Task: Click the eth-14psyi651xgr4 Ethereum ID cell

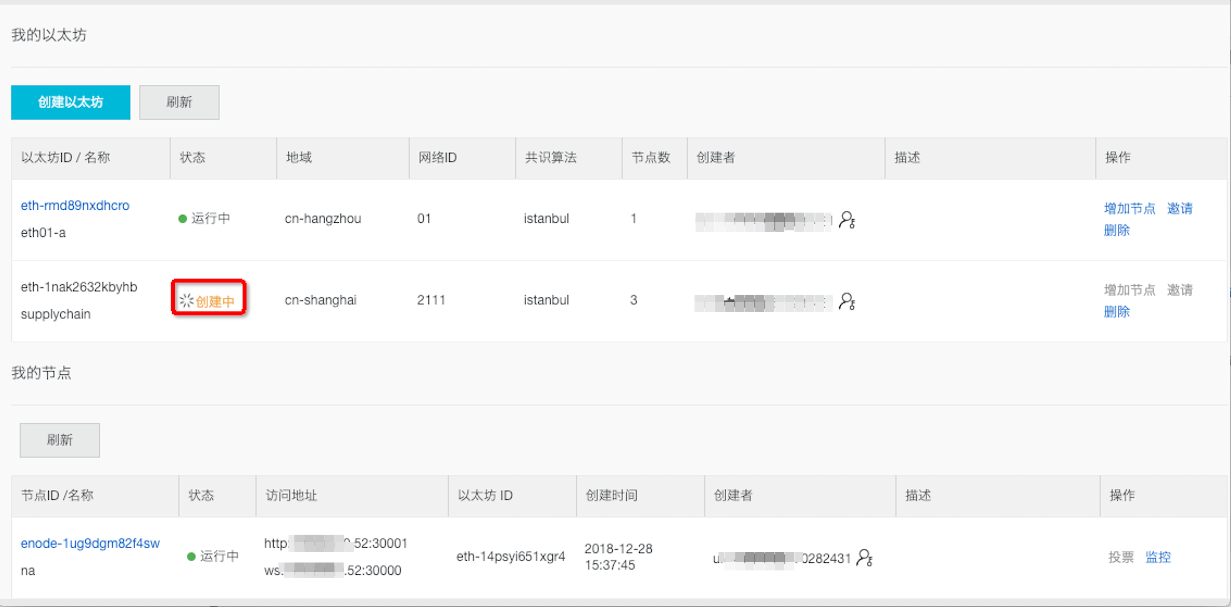Action: coord(511,557)
